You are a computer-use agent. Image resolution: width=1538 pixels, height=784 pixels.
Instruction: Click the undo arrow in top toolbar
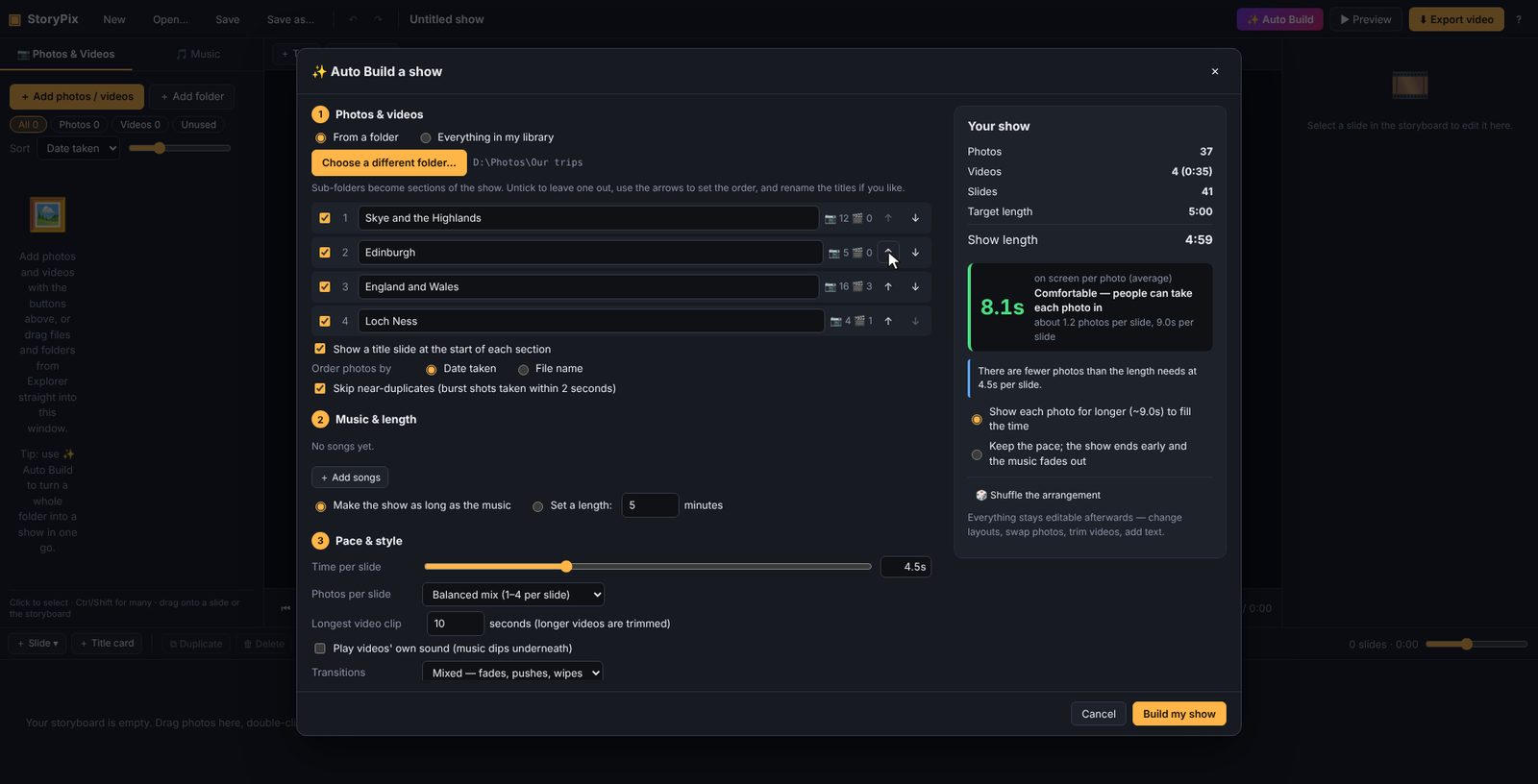pos(353,19)
